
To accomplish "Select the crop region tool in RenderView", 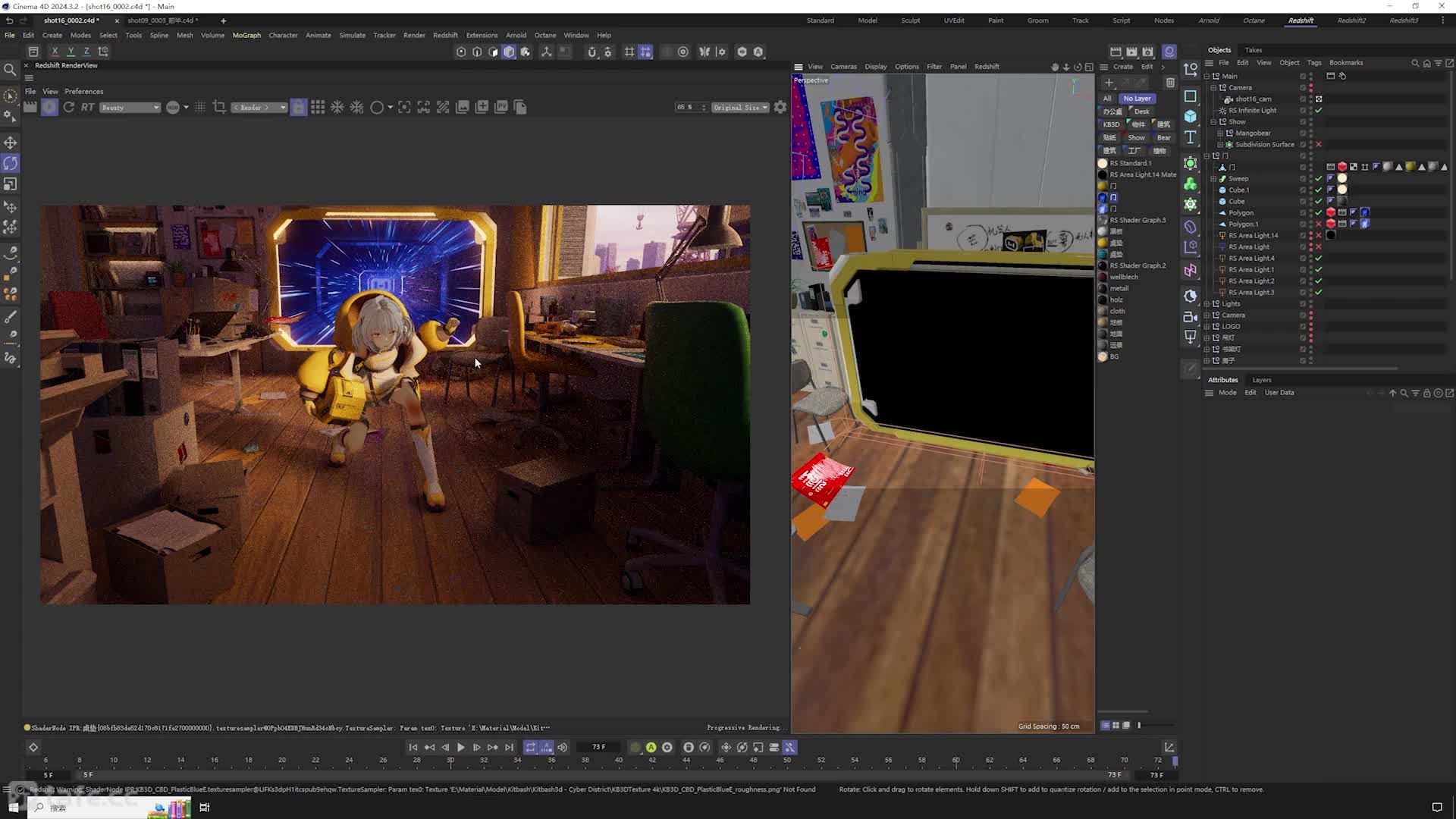I will coord(219,107).
